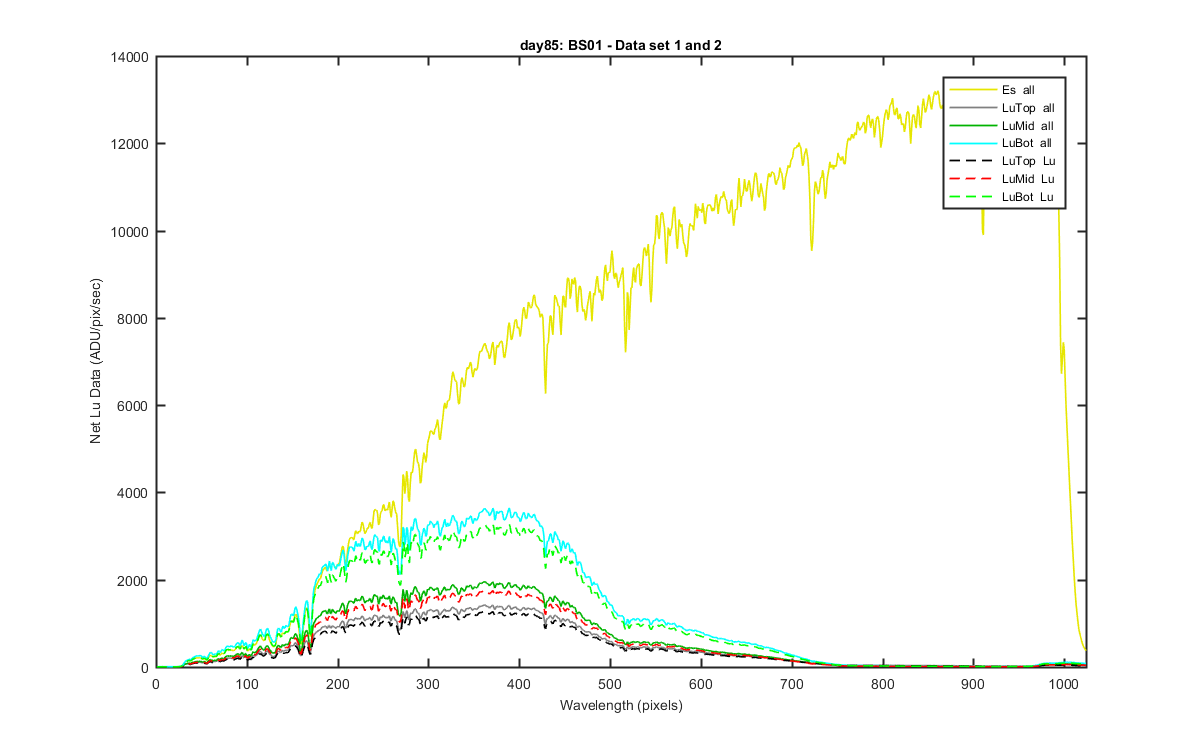Select the 'LuTop all' legend entry
This screenshot has height=750, width=1200.
point(1004,108)
